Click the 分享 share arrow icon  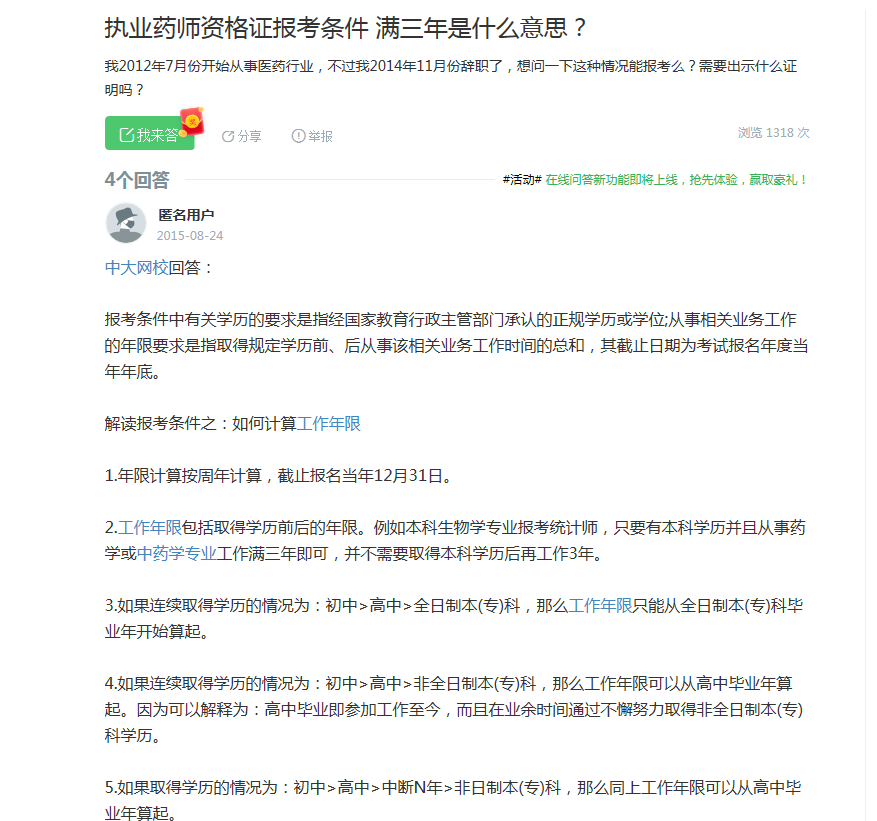pyautogui.click(x=228, y=136)
